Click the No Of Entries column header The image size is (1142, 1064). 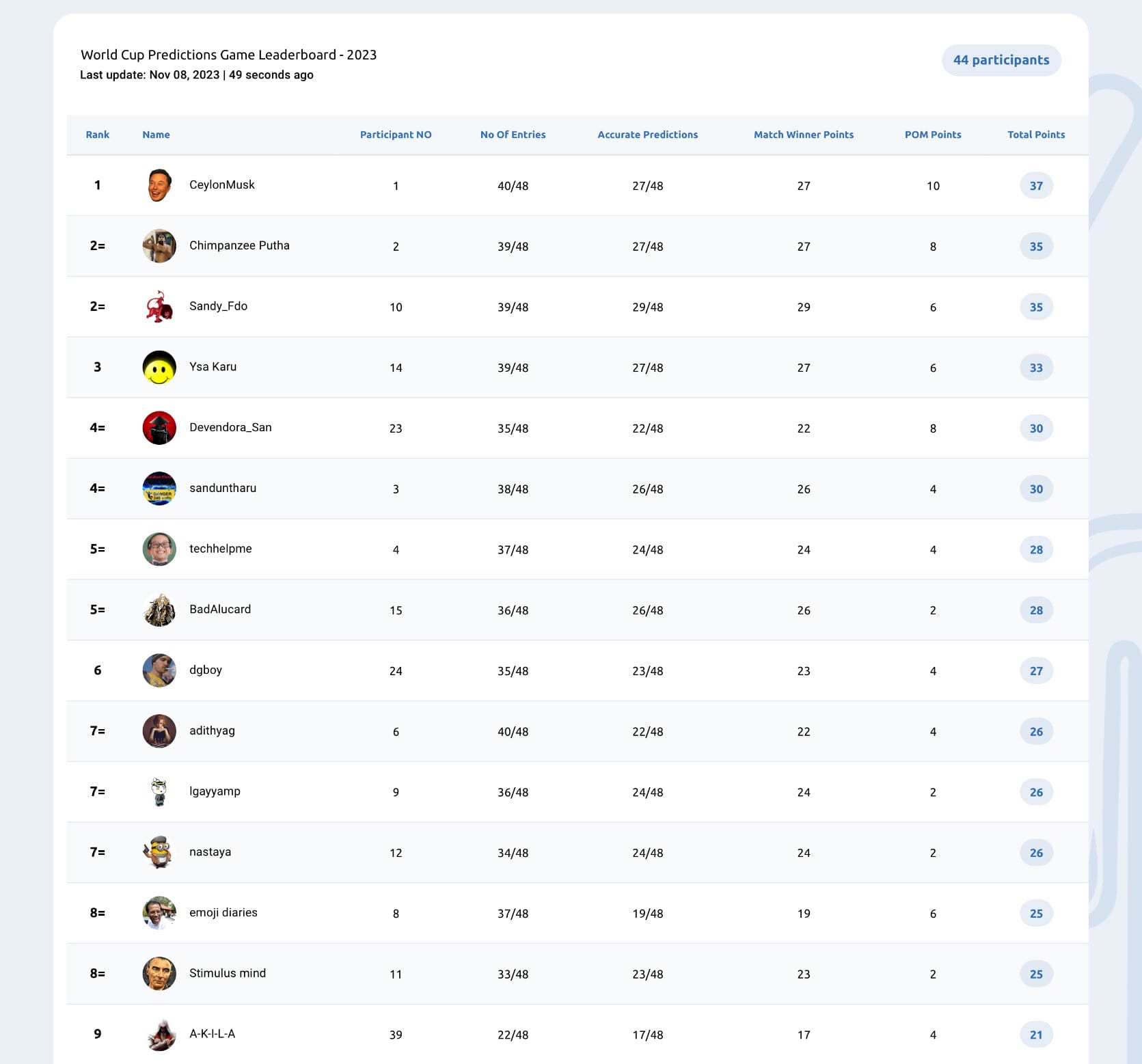pos(513,135)
